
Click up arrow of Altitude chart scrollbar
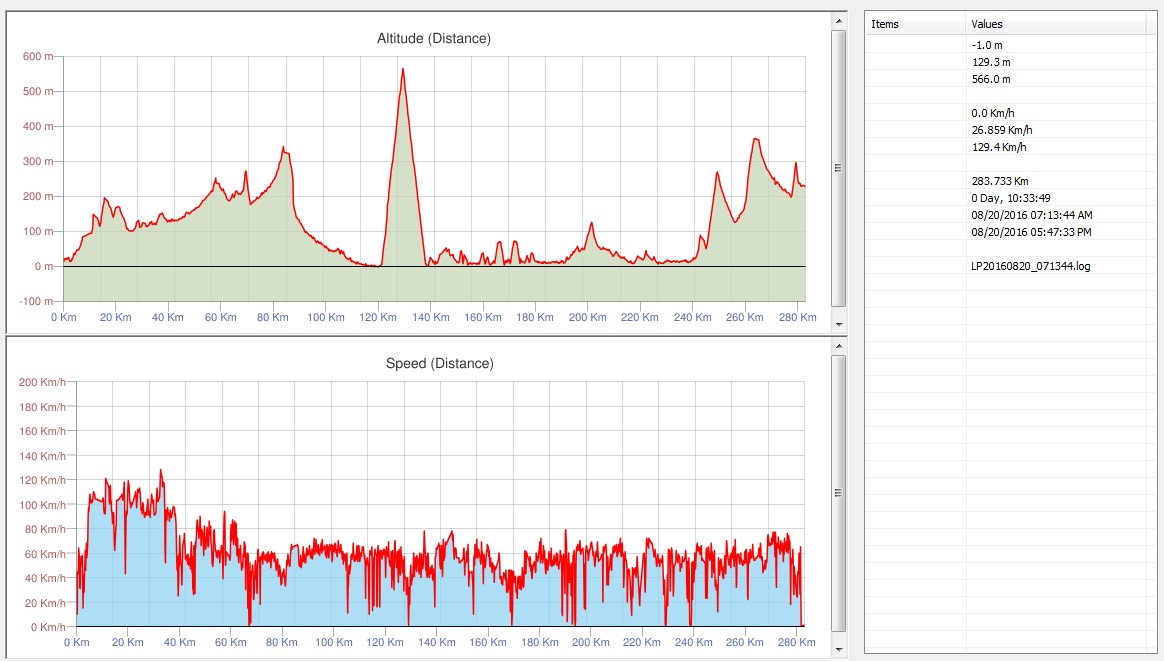(x=838, y=21)
